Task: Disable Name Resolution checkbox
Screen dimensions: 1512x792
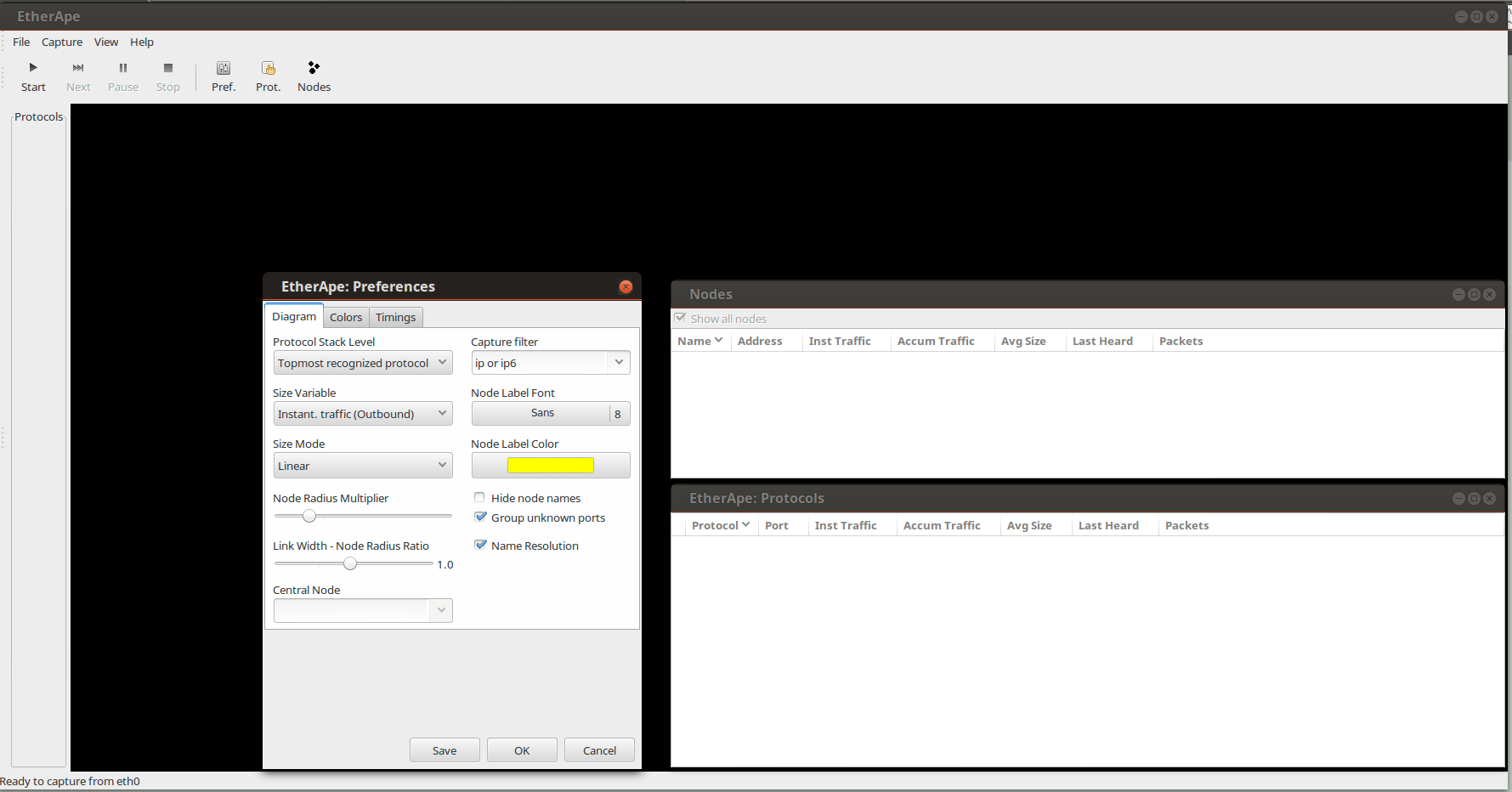Action: coord(480,545)
